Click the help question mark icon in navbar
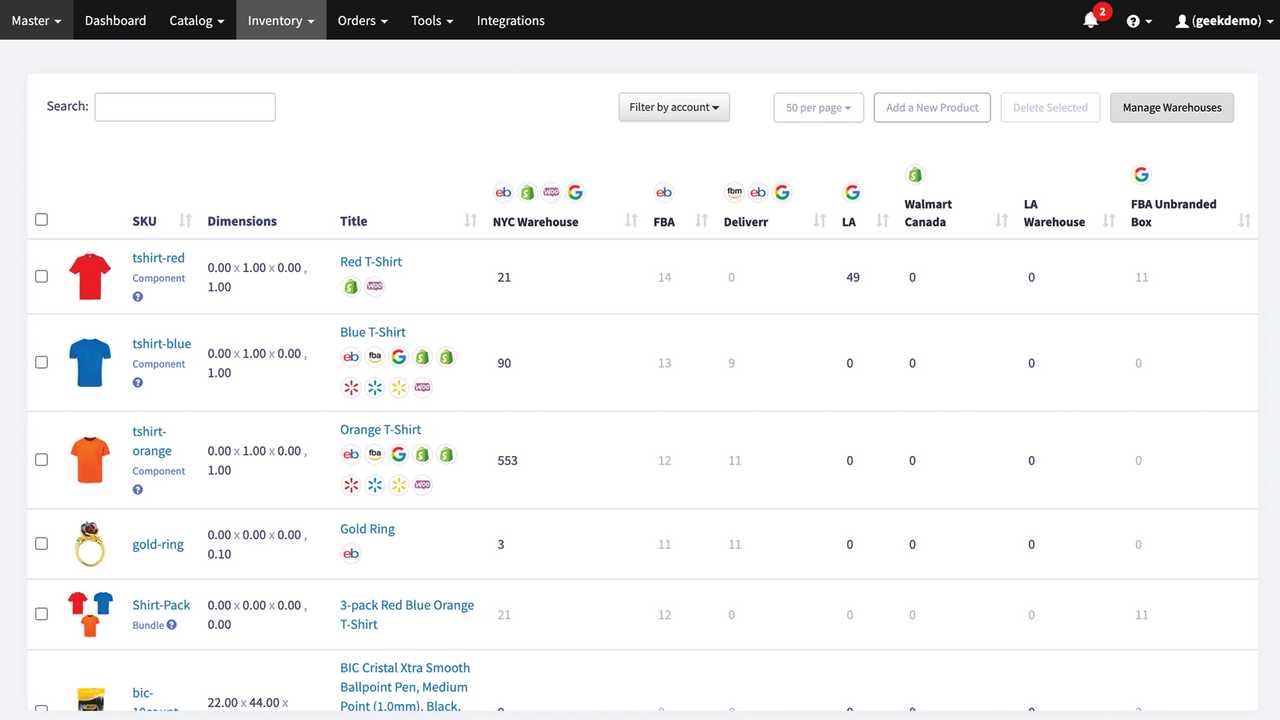1280x720 pixels. [1133, 21]
